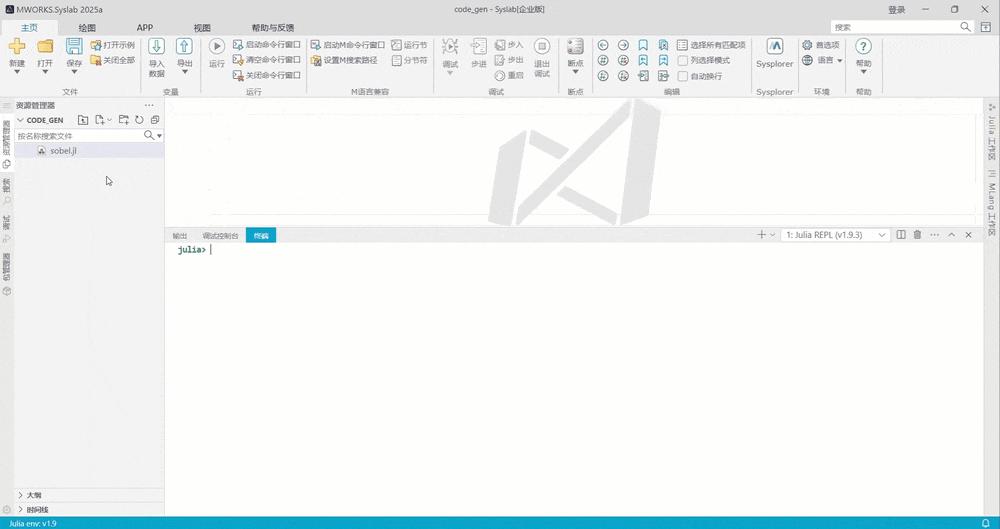
Task: Switch to the APP ribbon tab
Action: tap(145, 27)
